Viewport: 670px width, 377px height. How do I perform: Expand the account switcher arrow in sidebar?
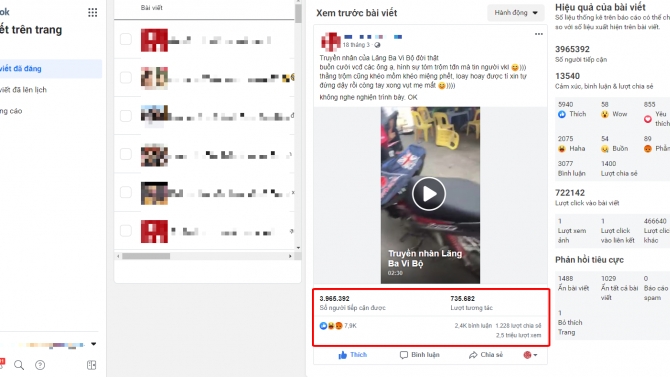(94, 344)
